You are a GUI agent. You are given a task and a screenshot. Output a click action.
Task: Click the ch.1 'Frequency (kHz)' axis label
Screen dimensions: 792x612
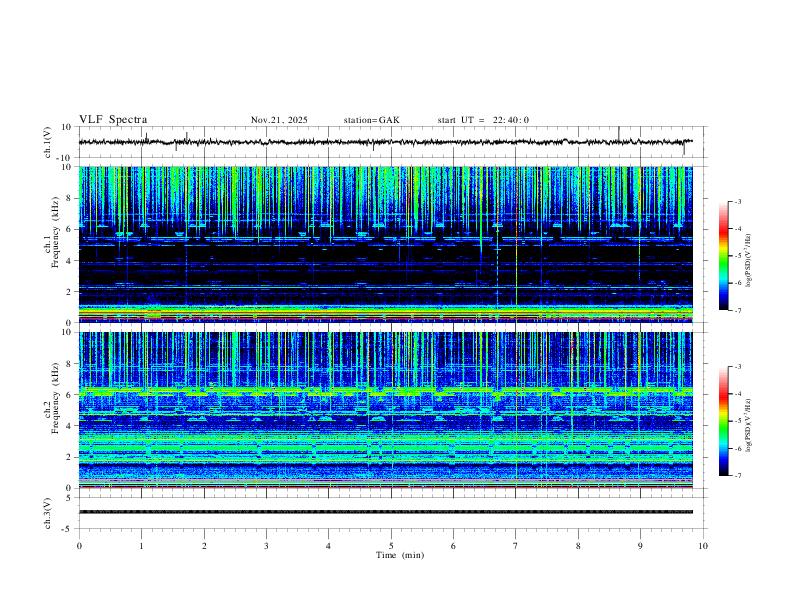55,233
